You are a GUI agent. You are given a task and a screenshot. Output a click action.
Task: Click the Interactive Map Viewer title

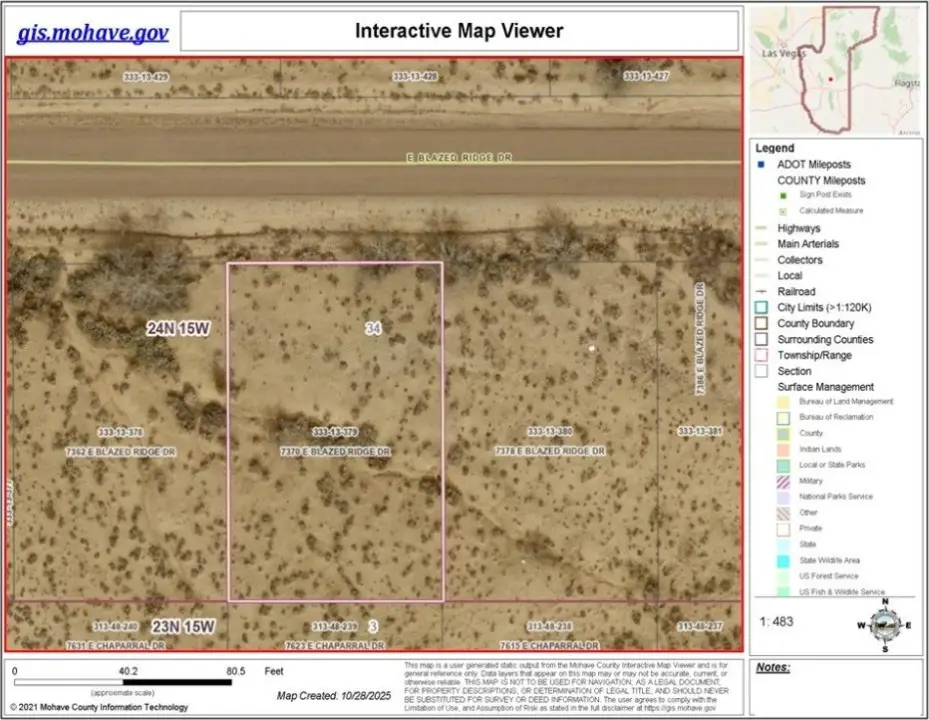point(459,31)
